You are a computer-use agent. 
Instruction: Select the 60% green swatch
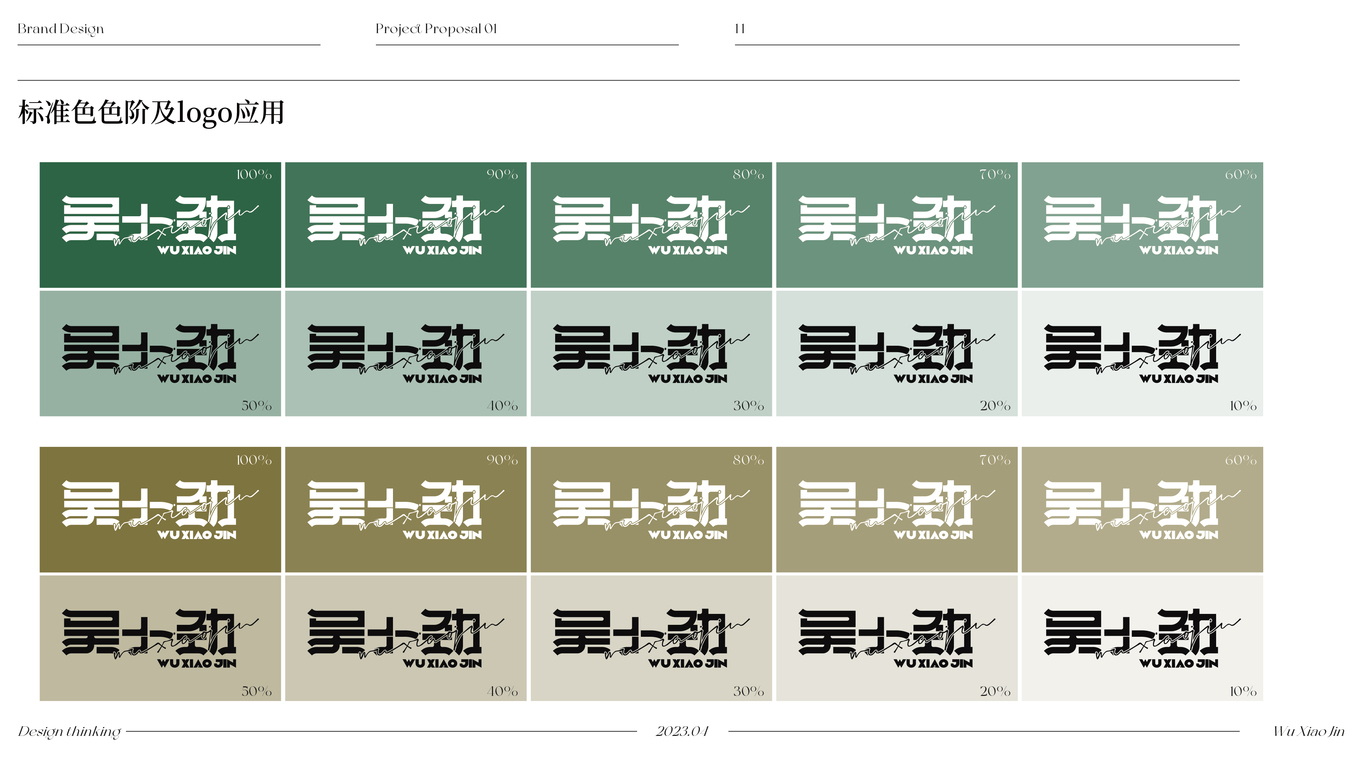(1142, 225)
